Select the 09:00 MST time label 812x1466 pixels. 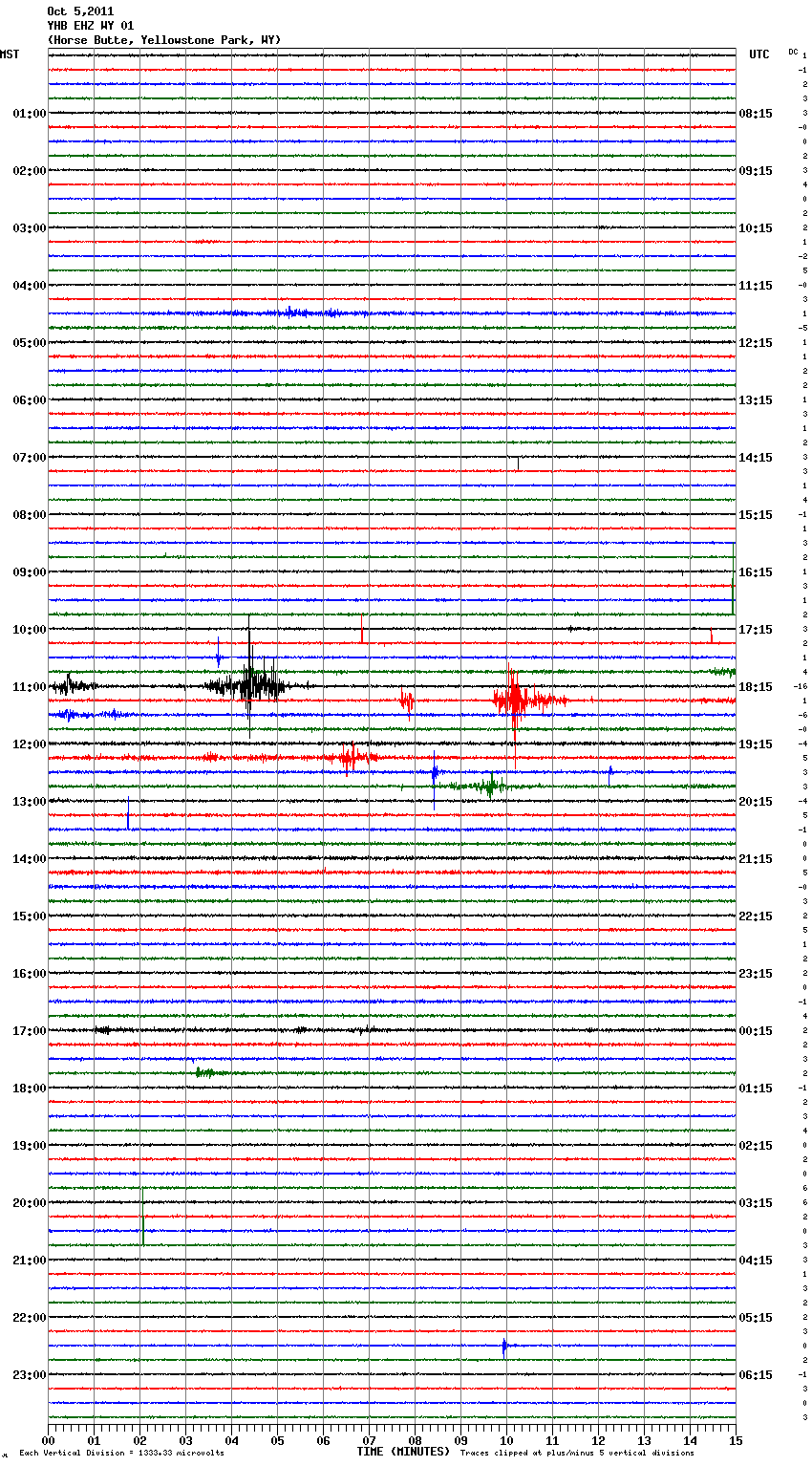[x=30, y=572]
